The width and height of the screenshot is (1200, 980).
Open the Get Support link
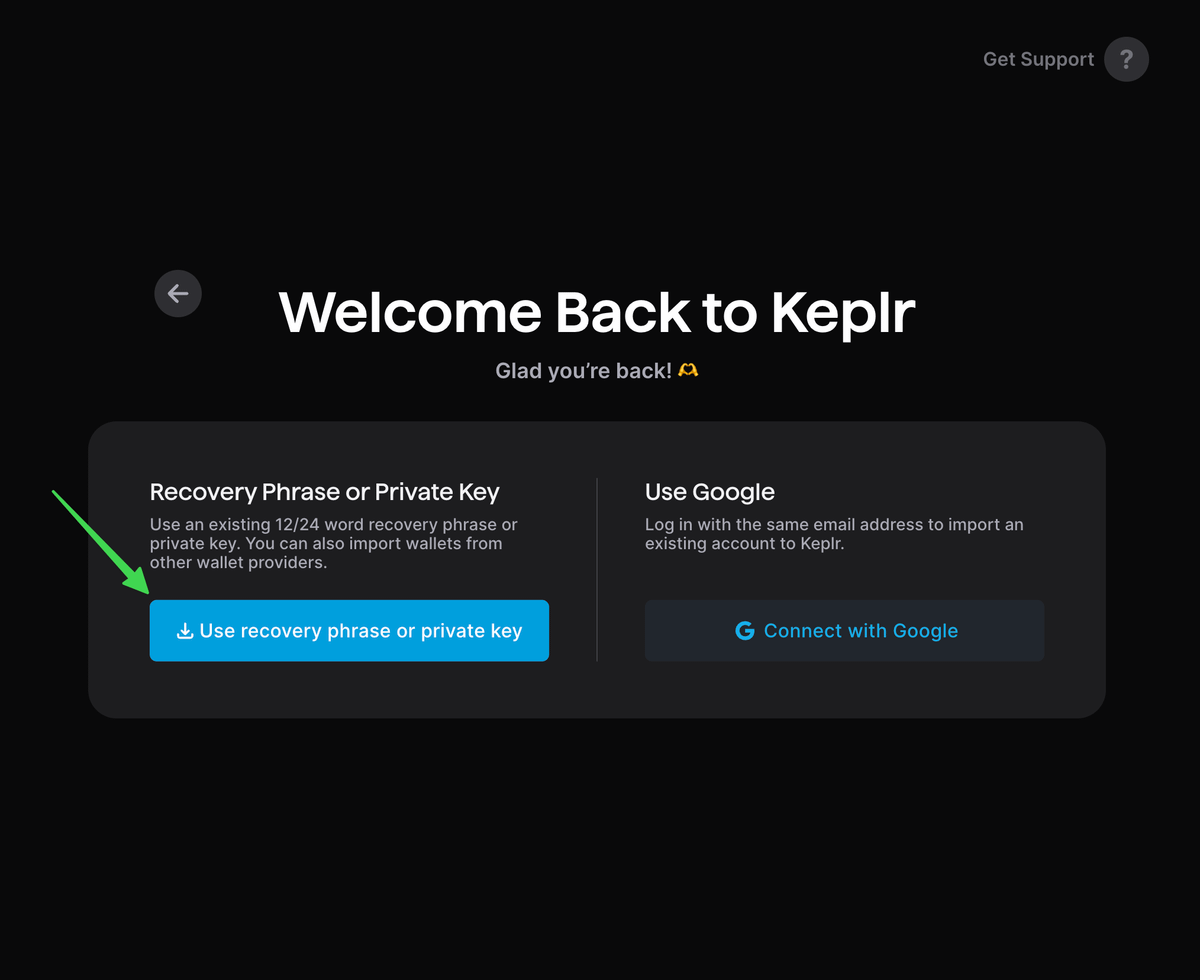point(1038,59)
